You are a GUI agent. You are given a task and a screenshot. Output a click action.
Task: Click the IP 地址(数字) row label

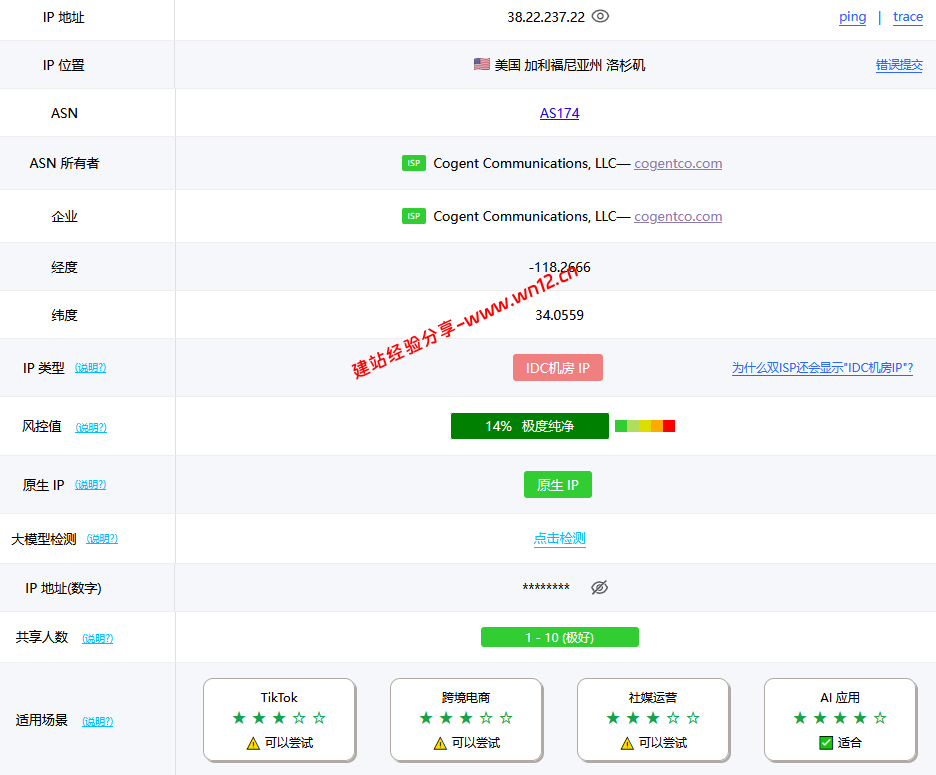tap(63, 588)
